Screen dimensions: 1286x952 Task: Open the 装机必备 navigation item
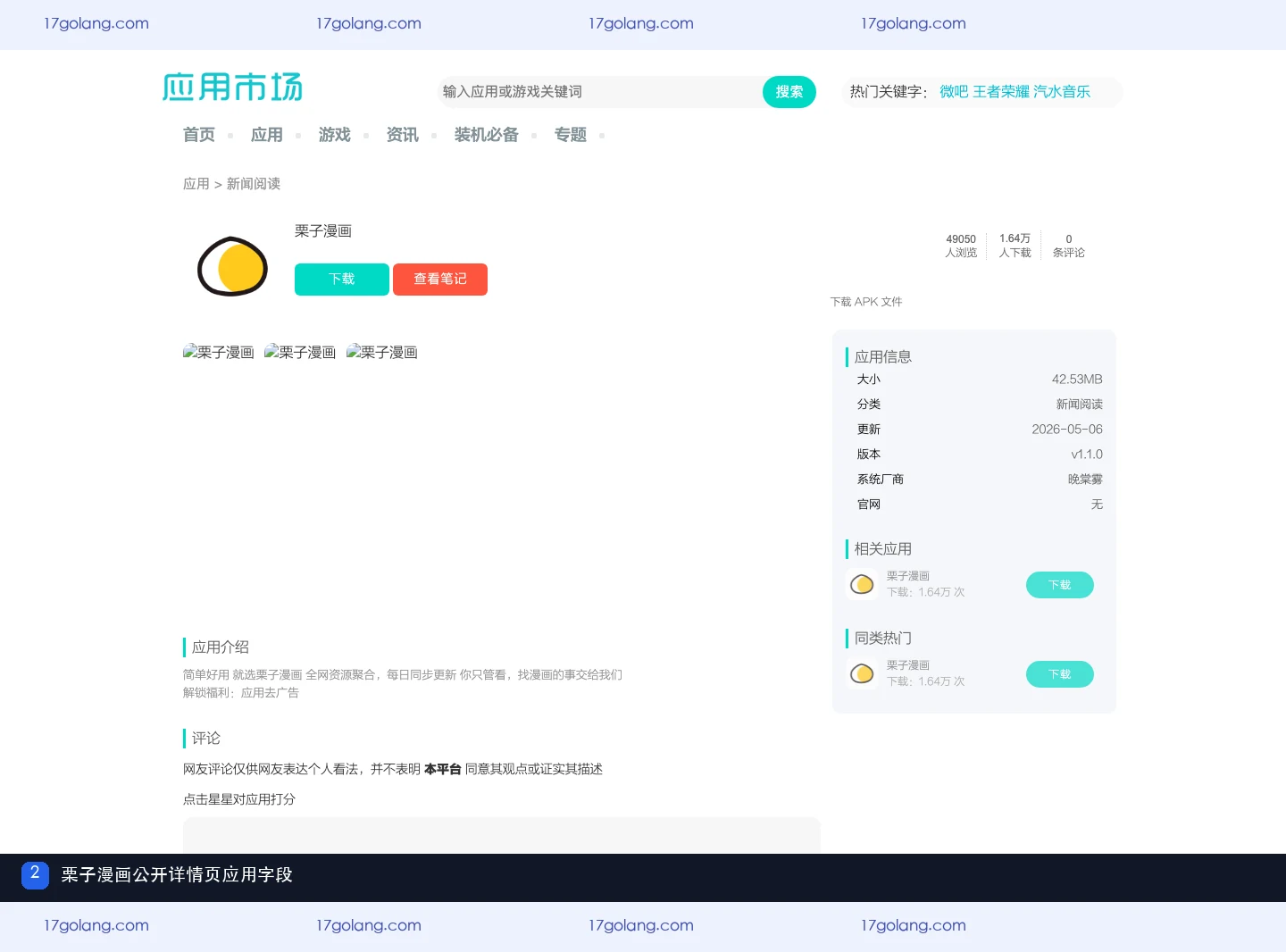[x=487, y=135]
